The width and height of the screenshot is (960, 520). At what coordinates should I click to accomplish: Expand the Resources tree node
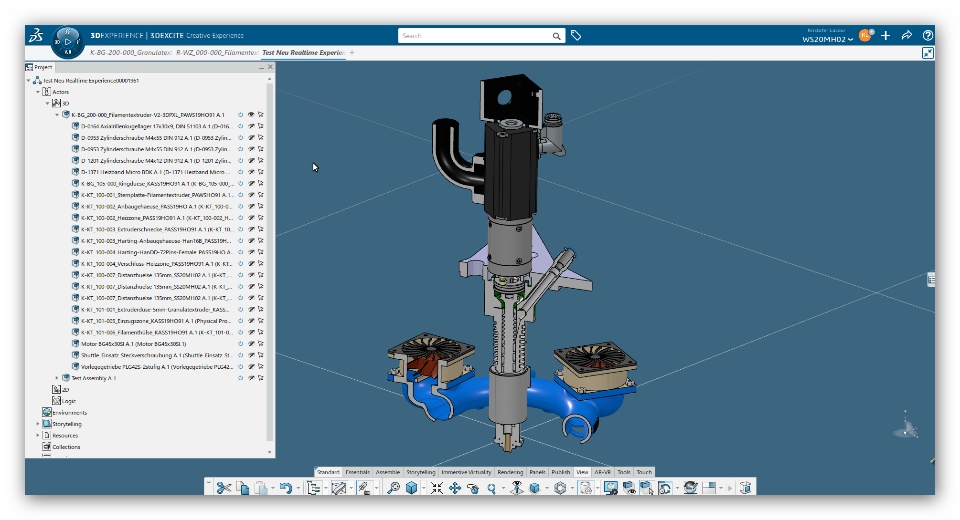tap(38, 435)
